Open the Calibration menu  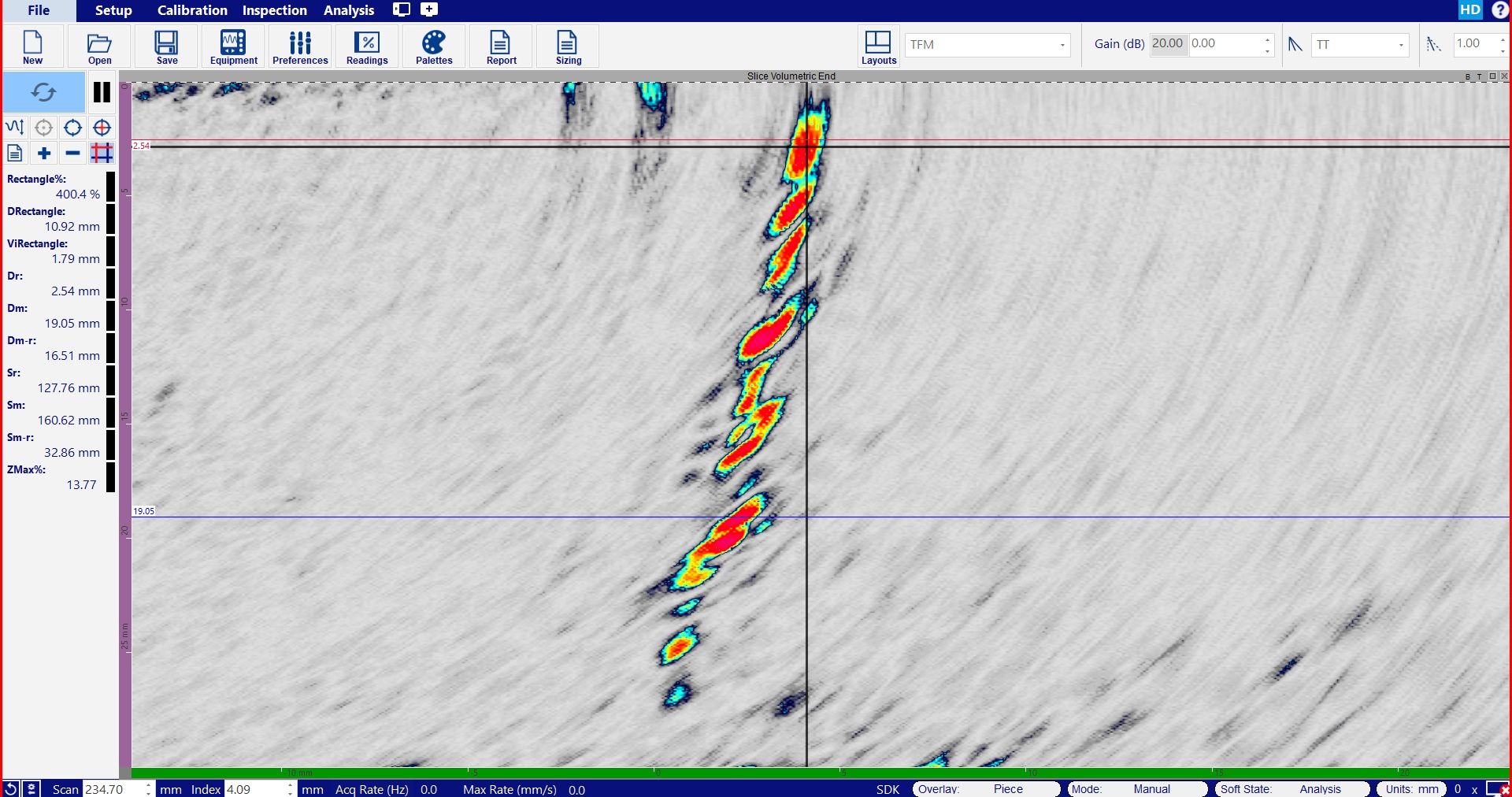click(192, 10)
